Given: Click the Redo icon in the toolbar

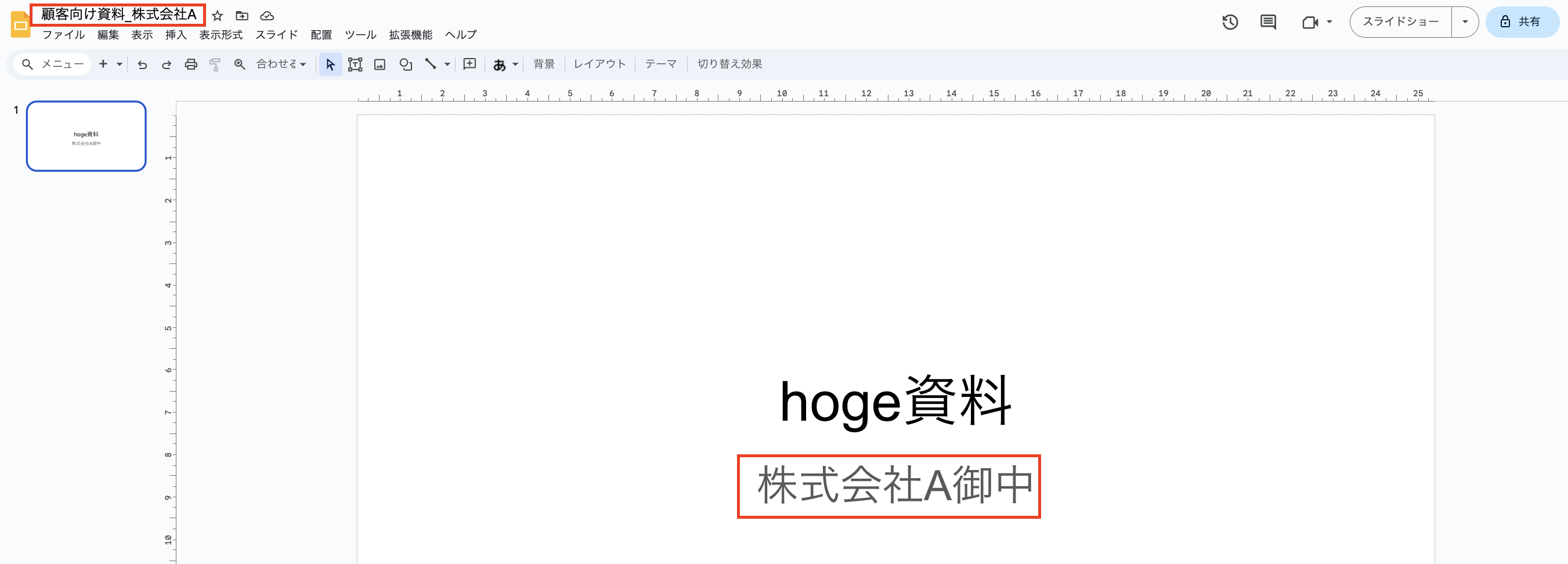Looking at the screenshot, I should pos(166,63).
